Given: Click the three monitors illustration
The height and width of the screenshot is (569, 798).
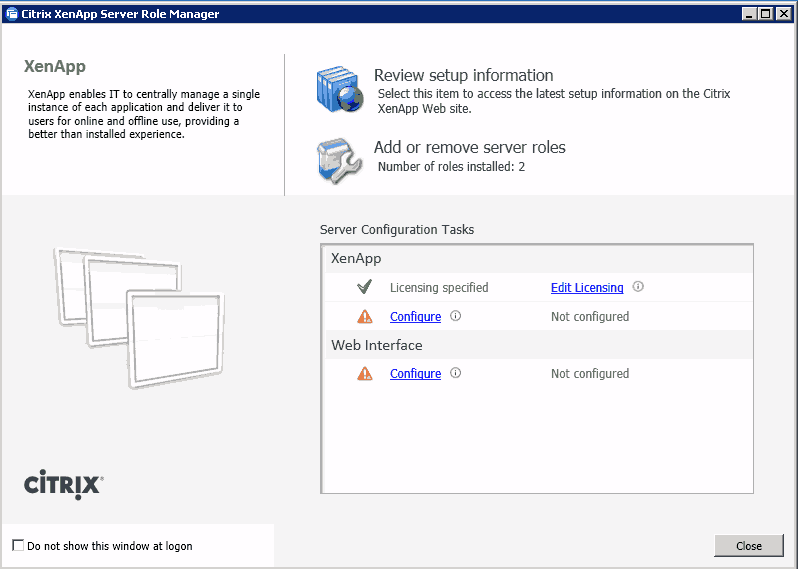Looking at the screenshot, I should [x=139, y=318].
